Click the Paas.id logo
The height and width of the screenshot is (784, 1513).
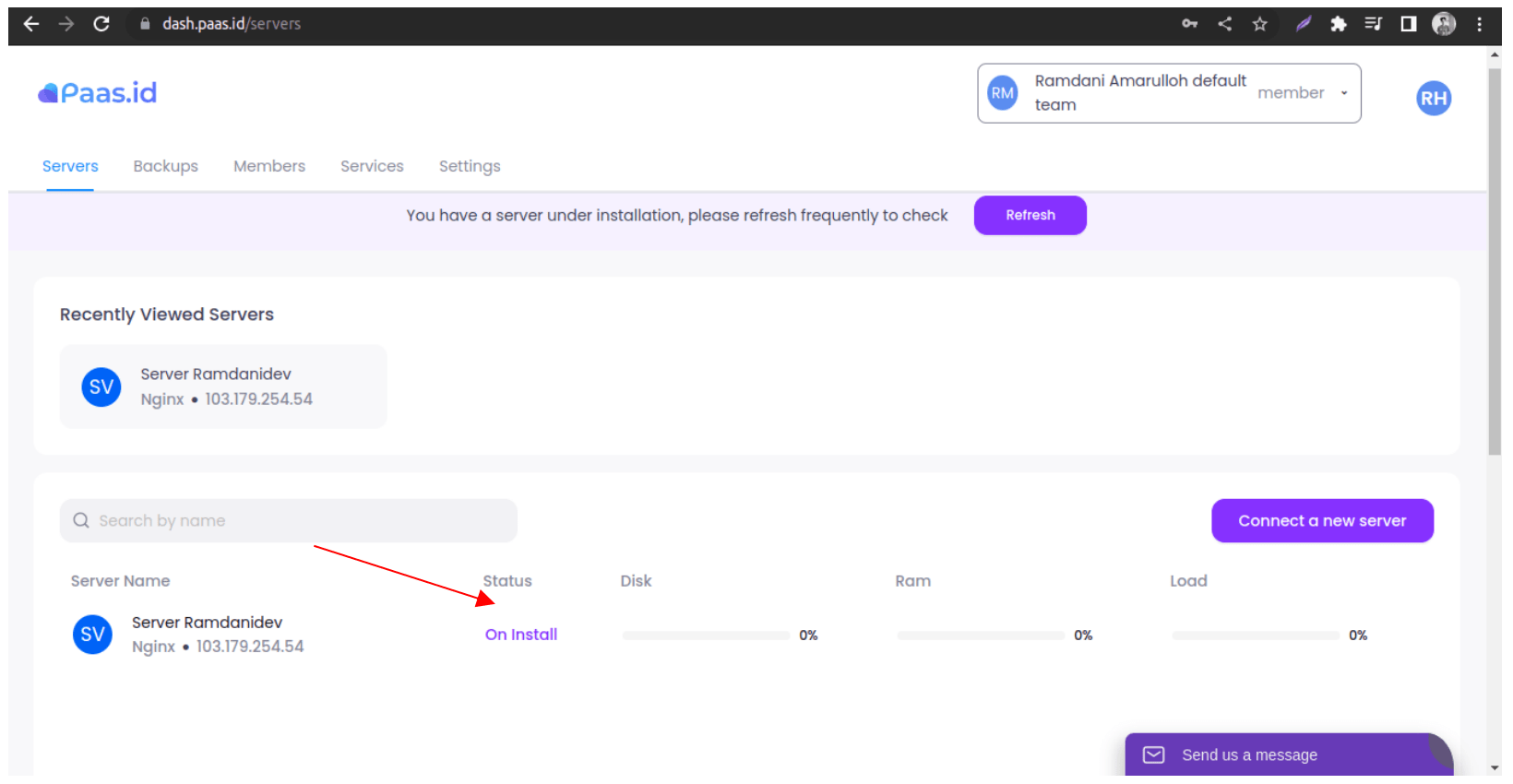[x=98, y=93]
